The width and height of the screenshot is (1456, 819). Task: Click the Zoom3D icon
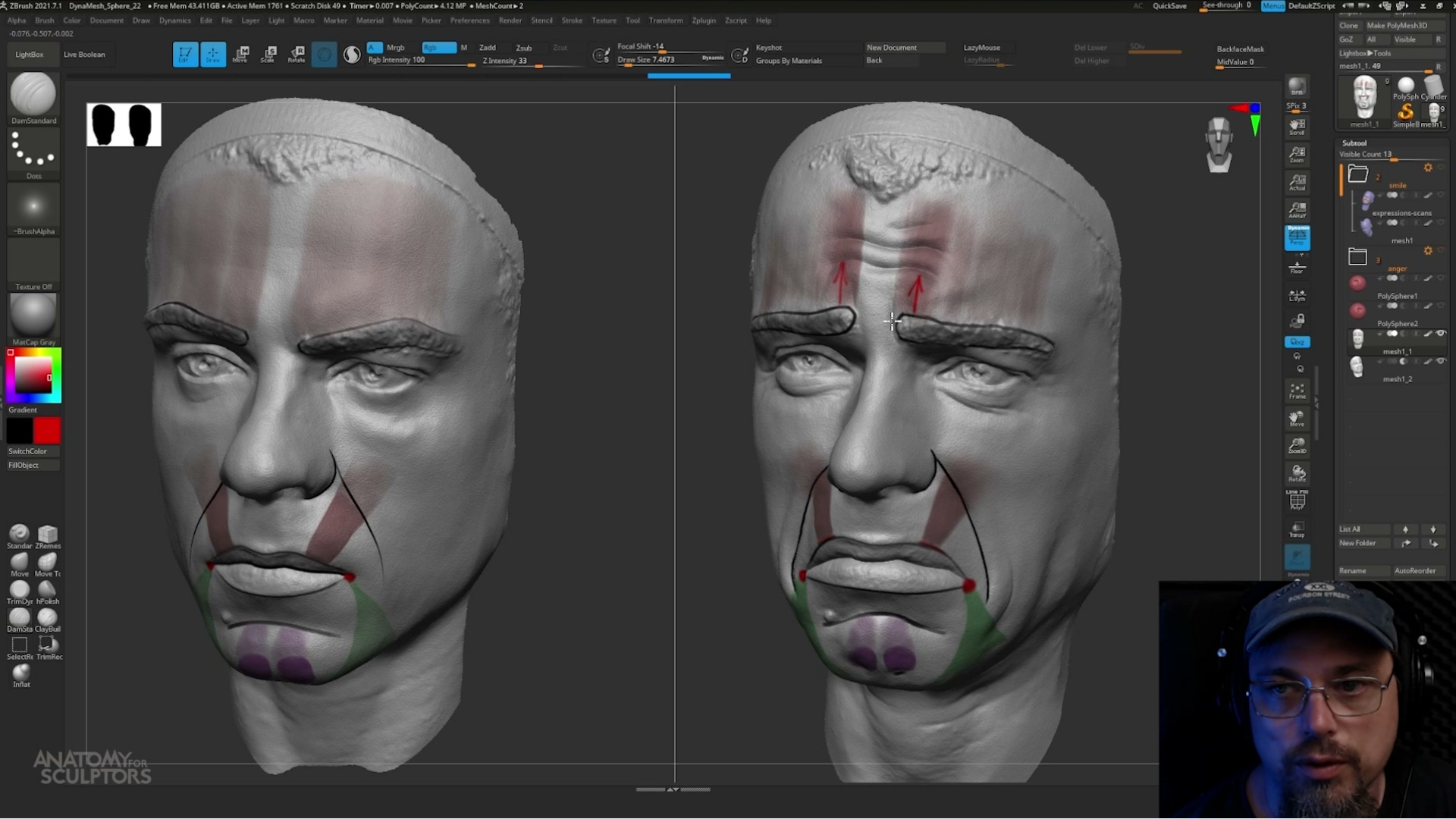pyautogui.click(x=1298, y=446)
